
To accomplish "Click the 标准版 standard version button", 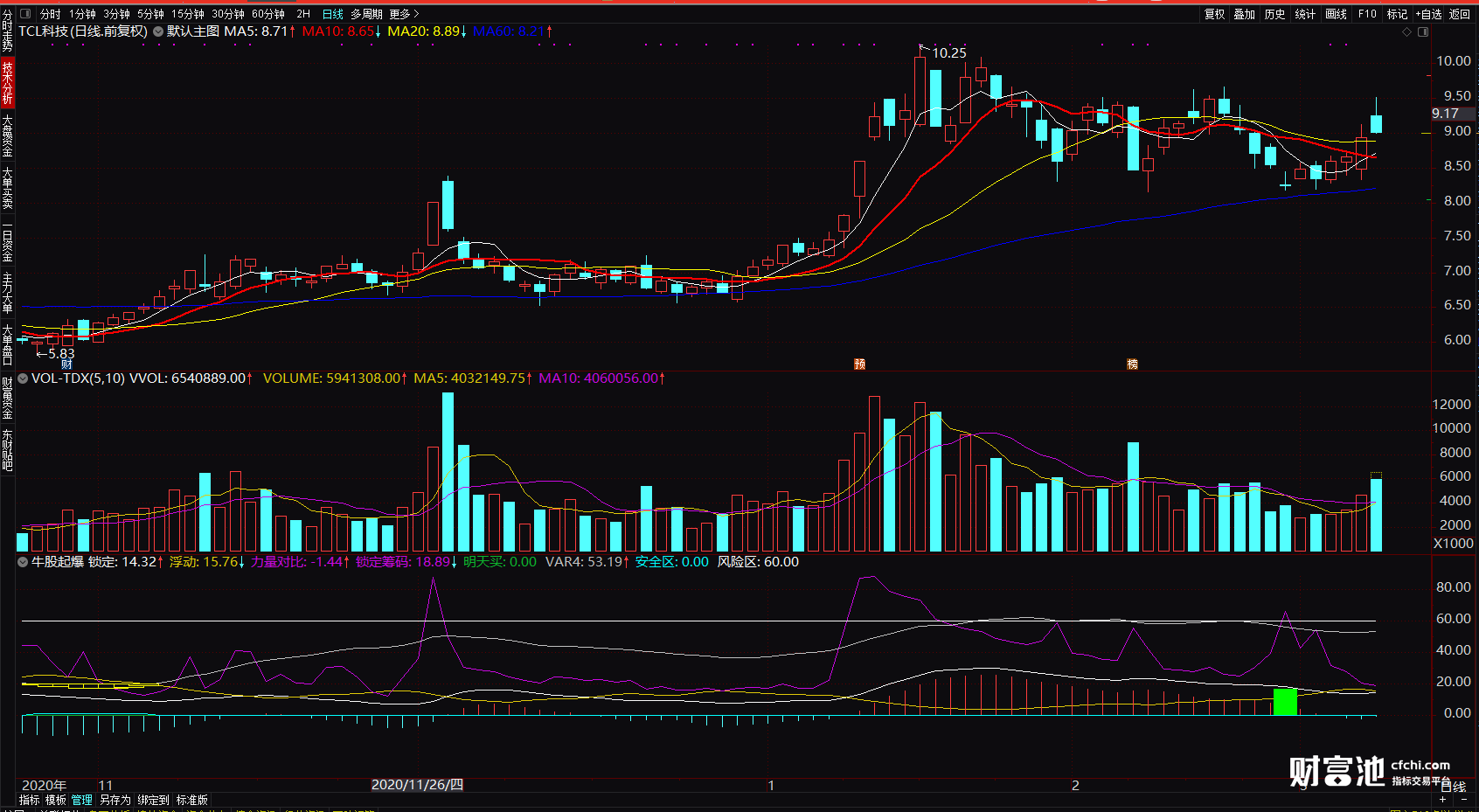I will 192,800.
